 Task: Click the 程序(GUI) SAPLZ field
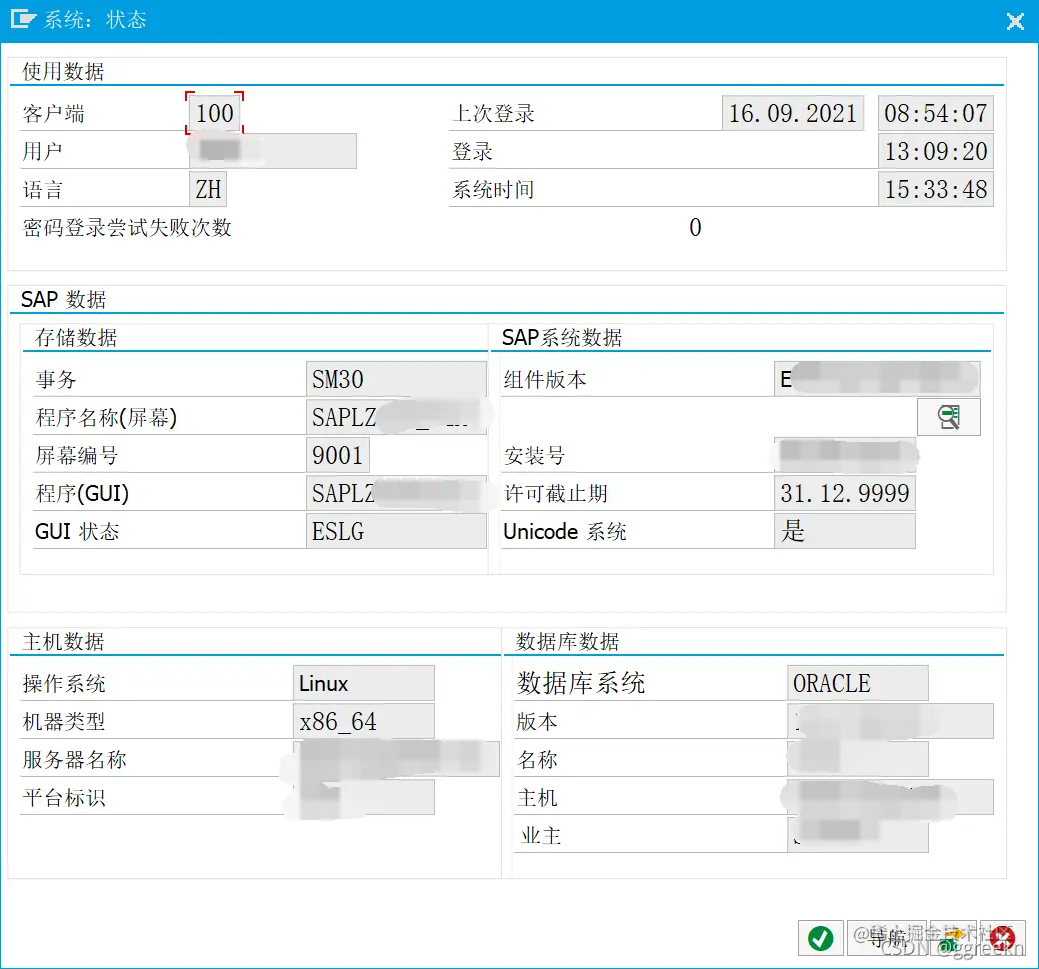point(396,493)
